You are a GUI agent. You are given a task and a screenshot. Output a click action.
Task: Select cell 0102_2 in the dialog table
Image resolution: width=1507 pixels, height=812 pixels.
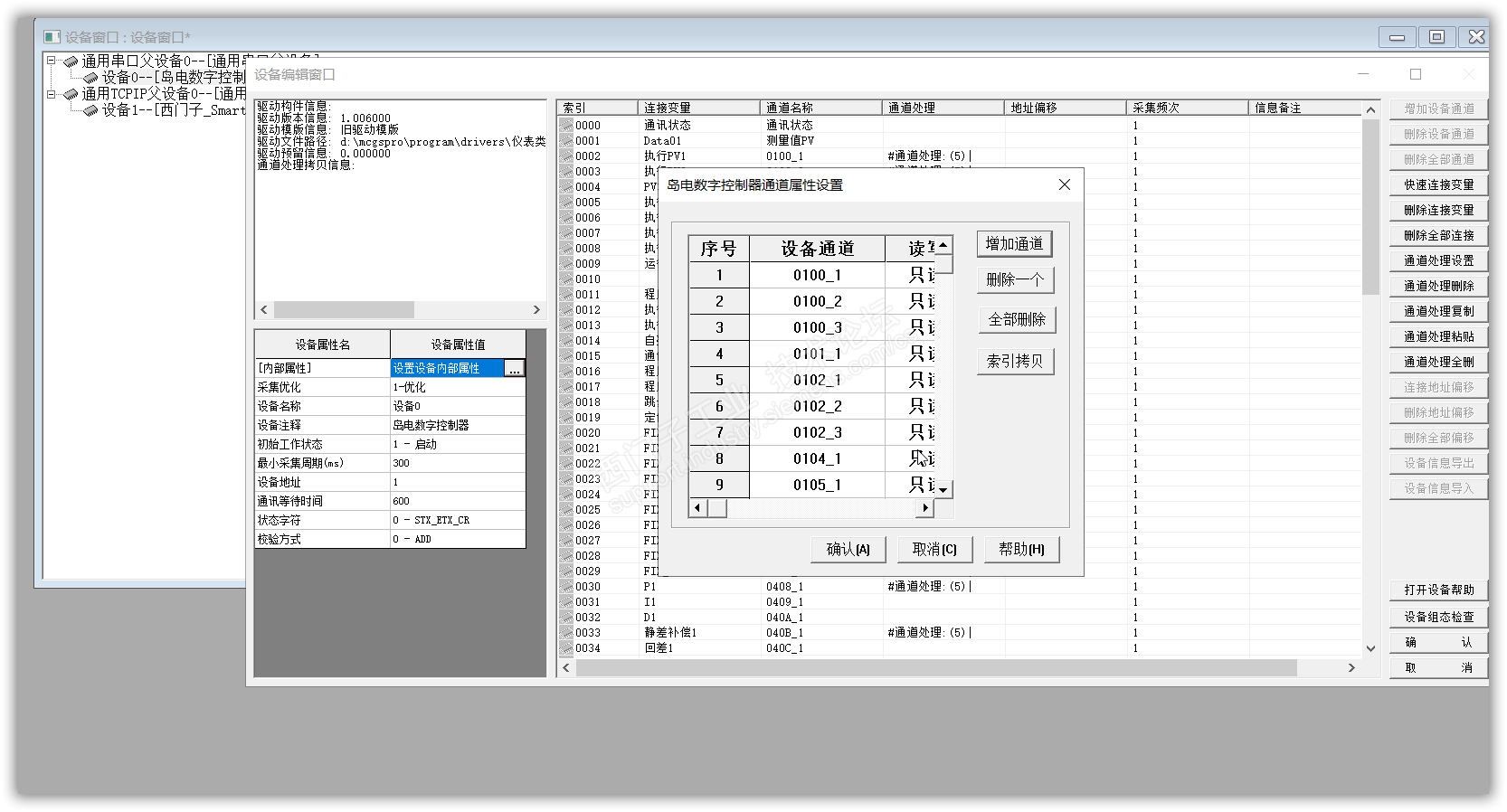[x=818, y=406]
